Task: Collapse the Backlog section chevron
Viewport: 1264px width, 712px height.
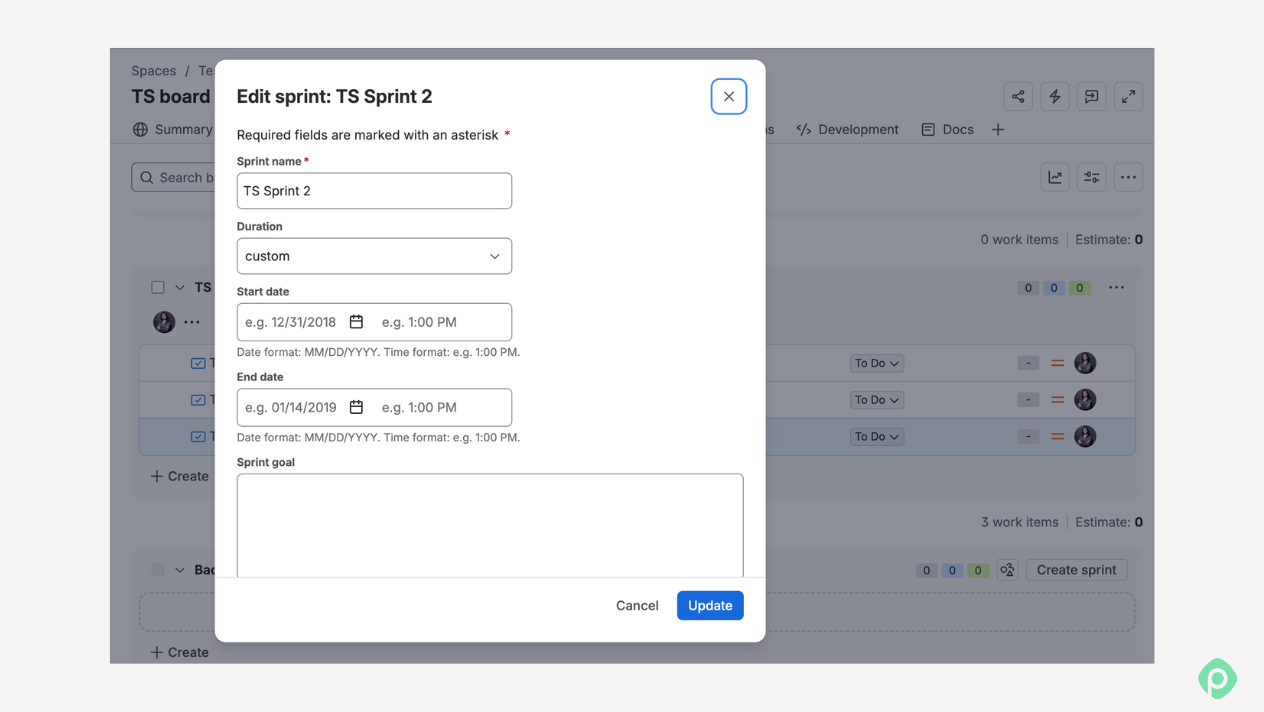Action: 180,570
